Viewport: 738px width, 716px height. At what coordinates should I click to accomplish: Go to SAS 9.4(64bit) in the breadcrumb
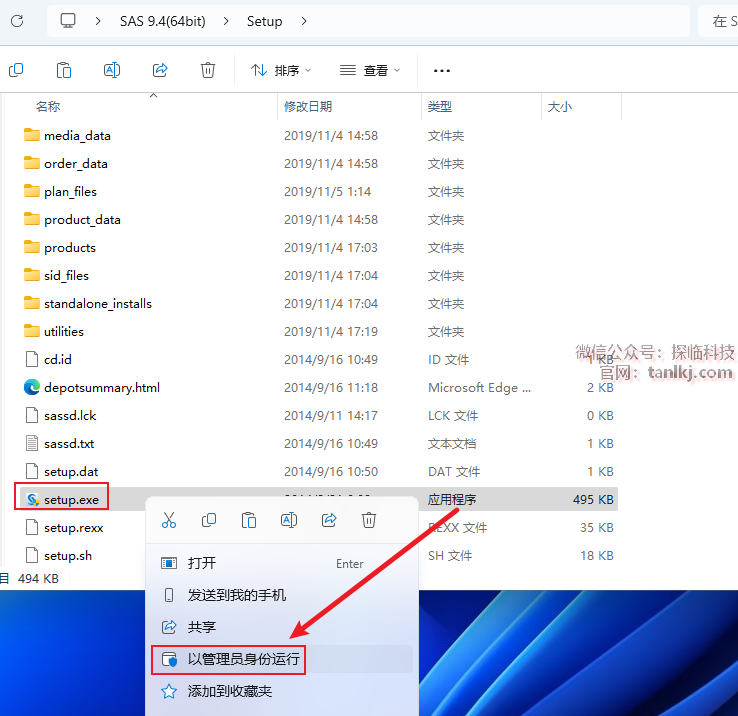(x=163, y=21)
